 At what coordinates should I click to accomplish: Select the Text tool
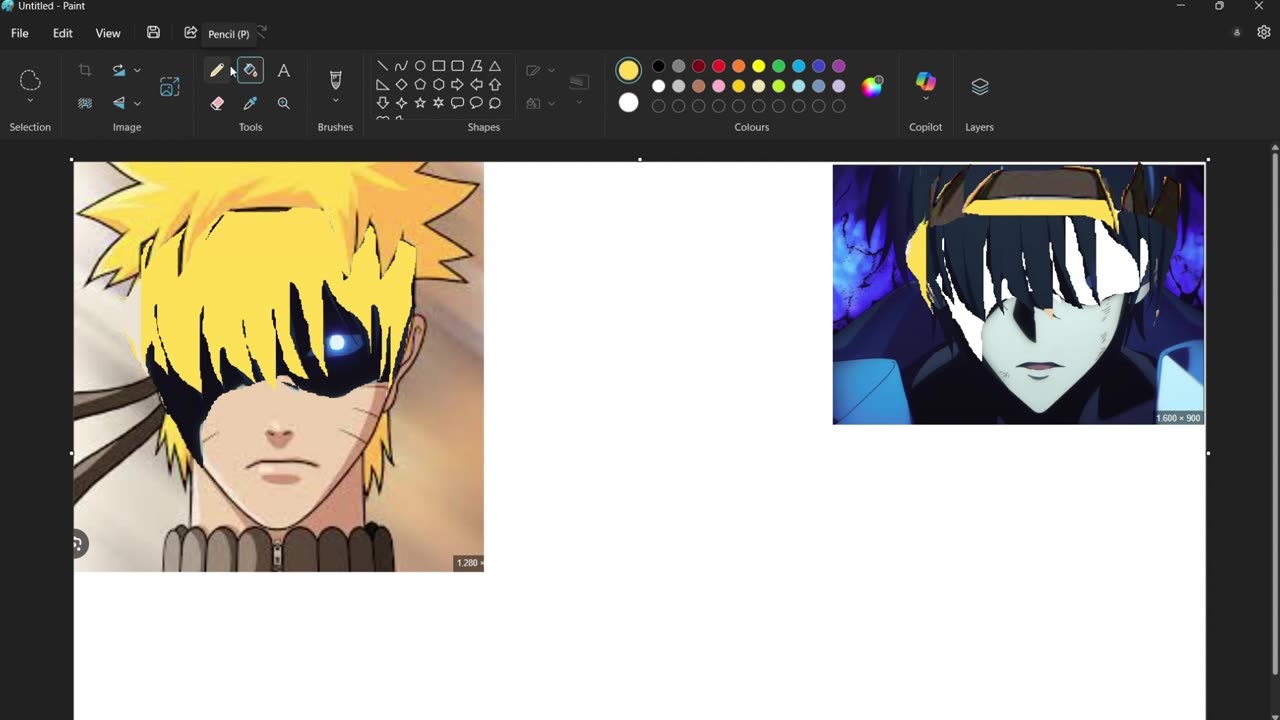pyautogui.click(x=284, y=70)
